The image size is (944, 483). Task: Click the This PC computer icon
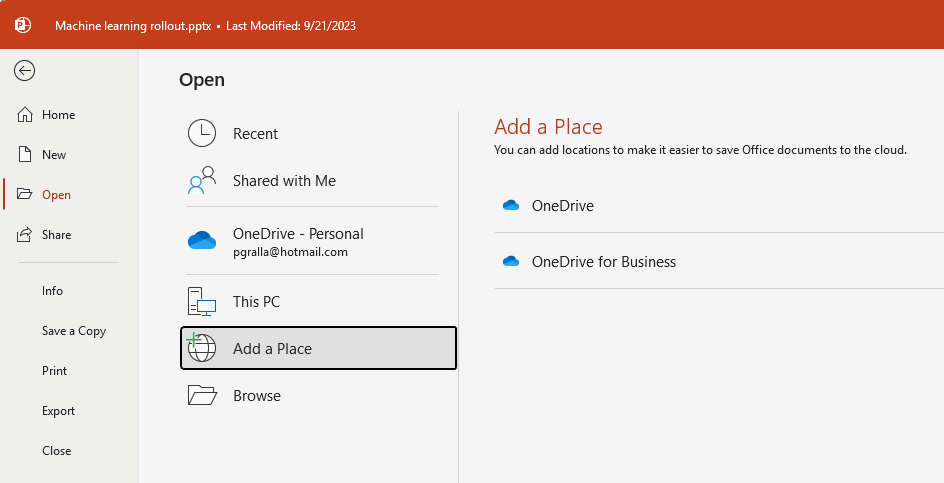click(x=202, y=301)
